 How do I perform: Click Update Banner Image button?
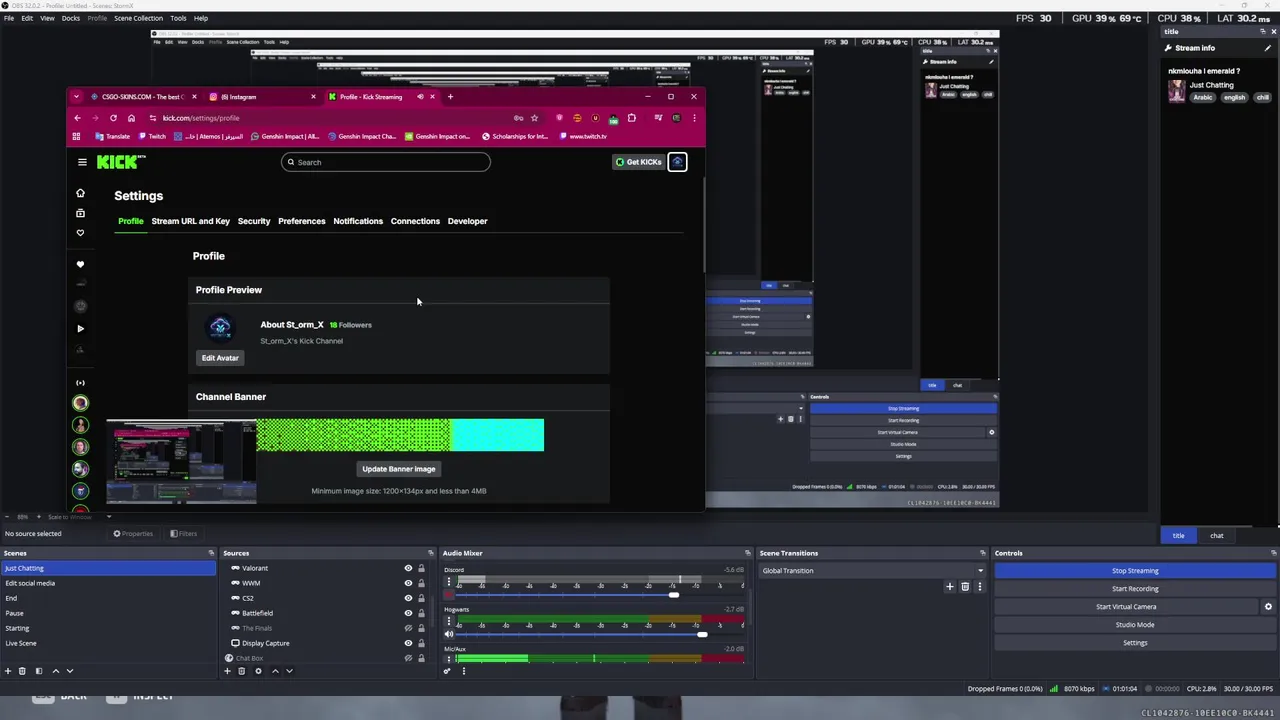tap(398, 469)
